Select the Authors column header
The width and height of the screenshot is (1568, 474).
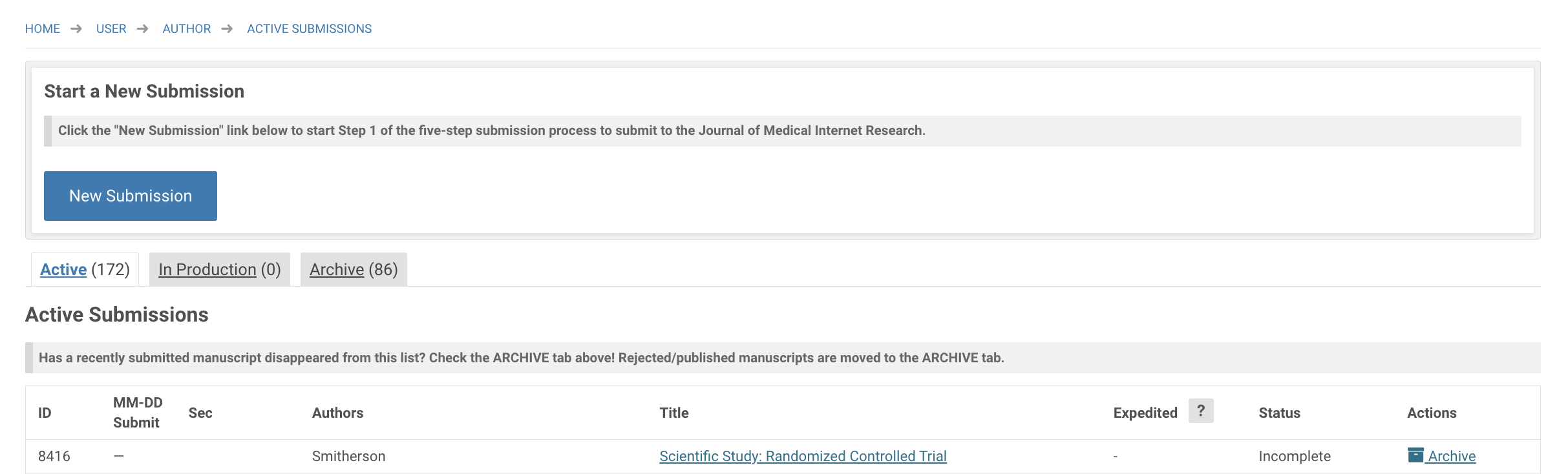coord(338,413)
